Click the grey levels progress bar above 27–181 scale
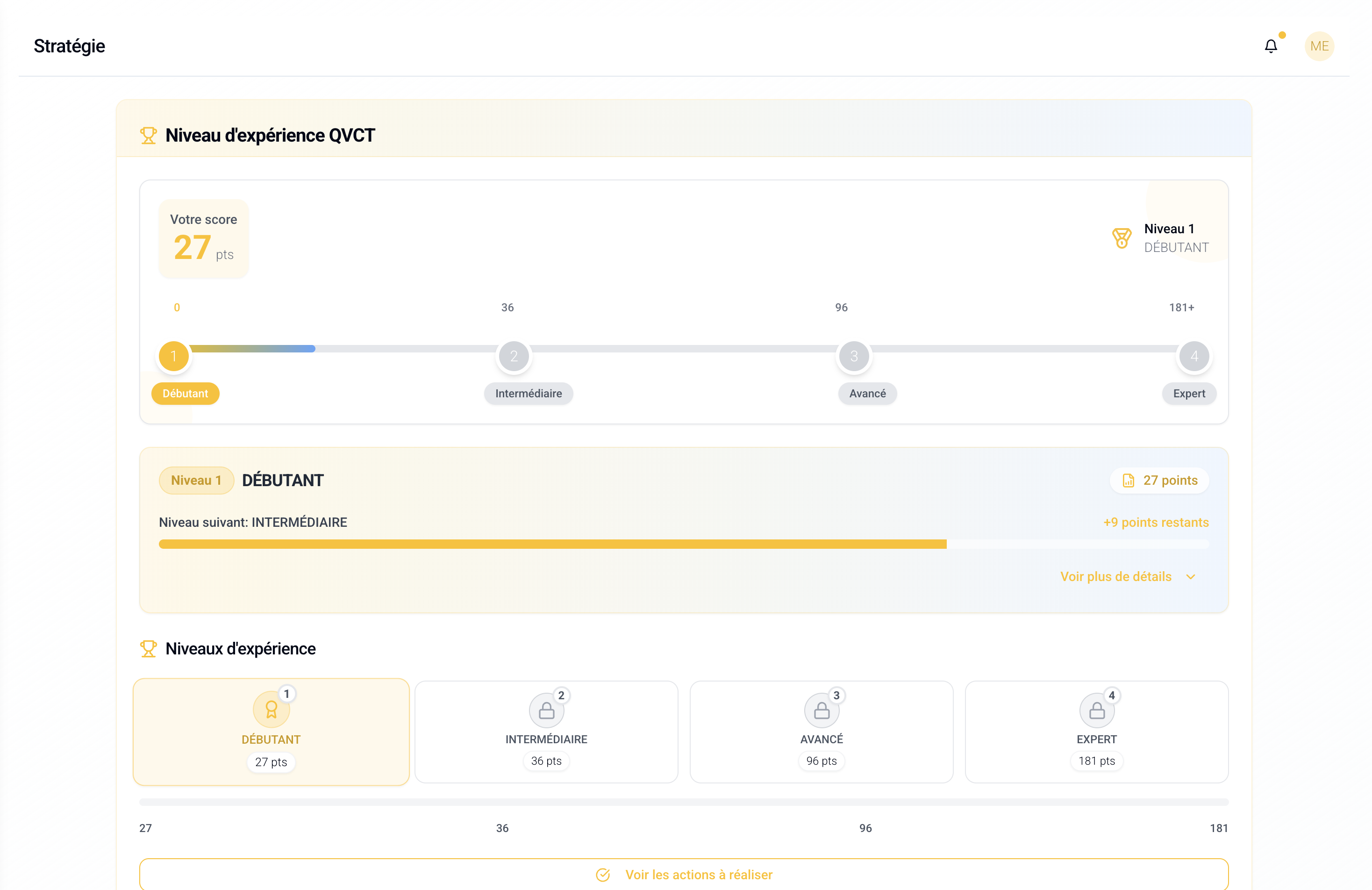Image resolution: width=1372 pixels, height=890 pixels. point(684,802)
